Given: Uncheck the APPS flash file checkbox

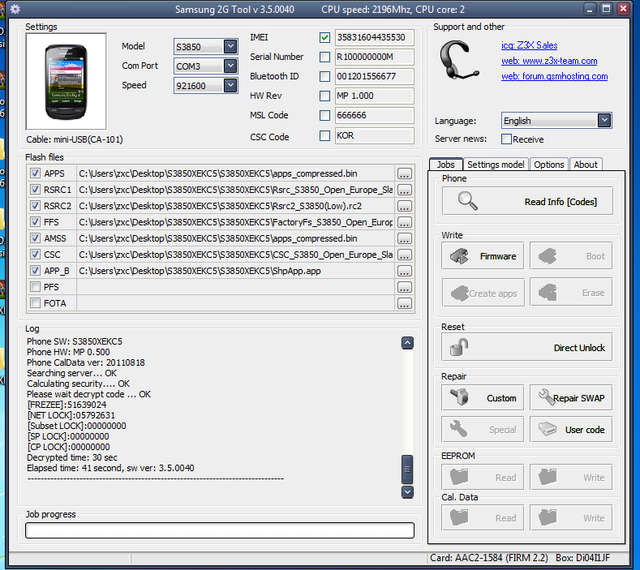Looking at the screenshot, I should (x=35, y=173).
